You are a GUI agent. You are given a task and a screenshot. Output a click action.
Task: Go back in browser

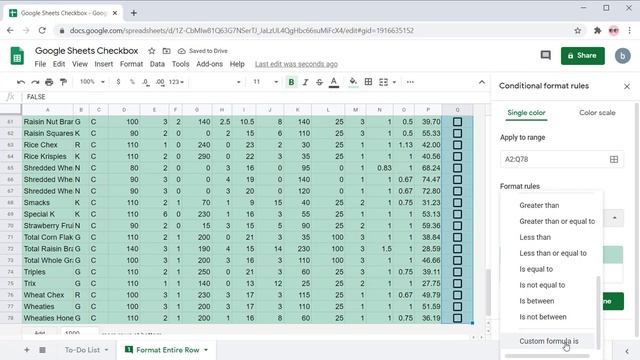pyautogui.click(x=10, y=31)
